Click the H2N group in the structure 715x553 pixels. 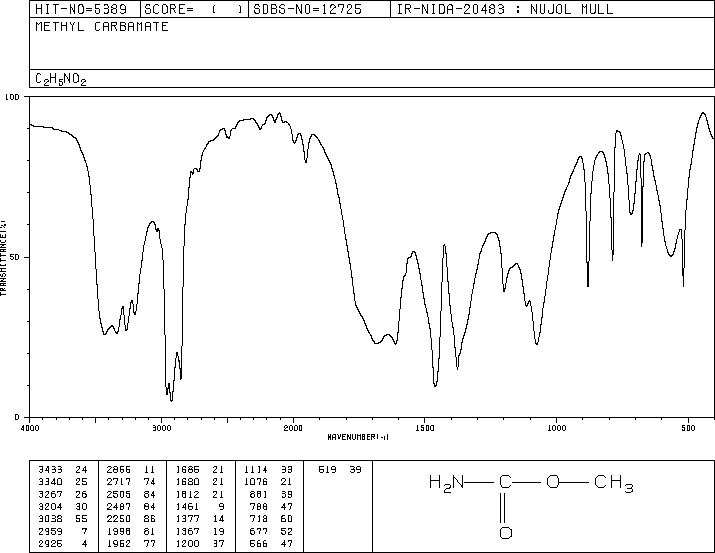(446, 483)
